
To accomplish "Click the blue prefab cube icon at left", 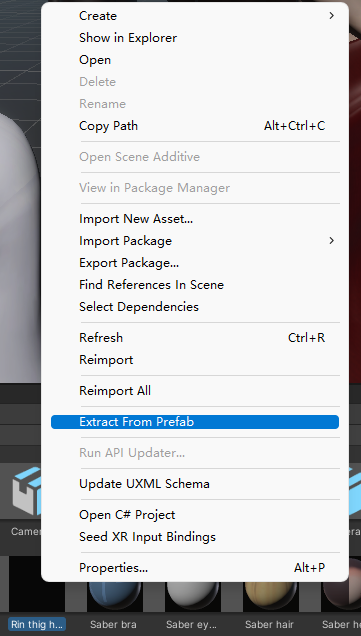I will click(x=27, y=492).
